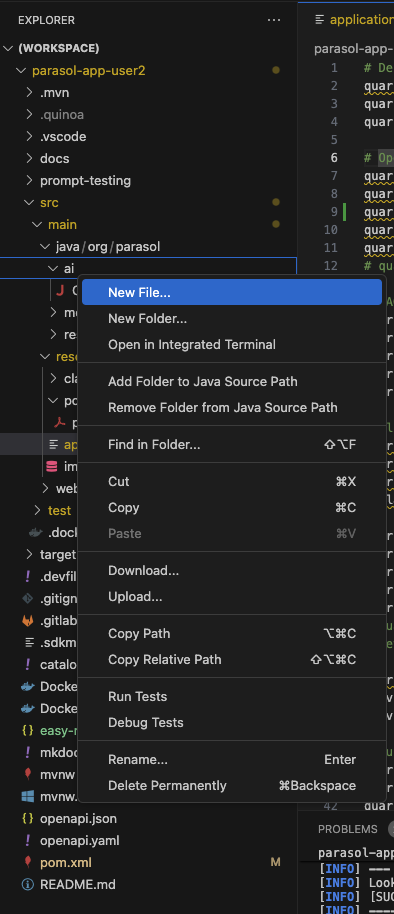The image size is (394, 914).
Task: Expand the .quinoa folder
Action: click(x=30, y=115)
